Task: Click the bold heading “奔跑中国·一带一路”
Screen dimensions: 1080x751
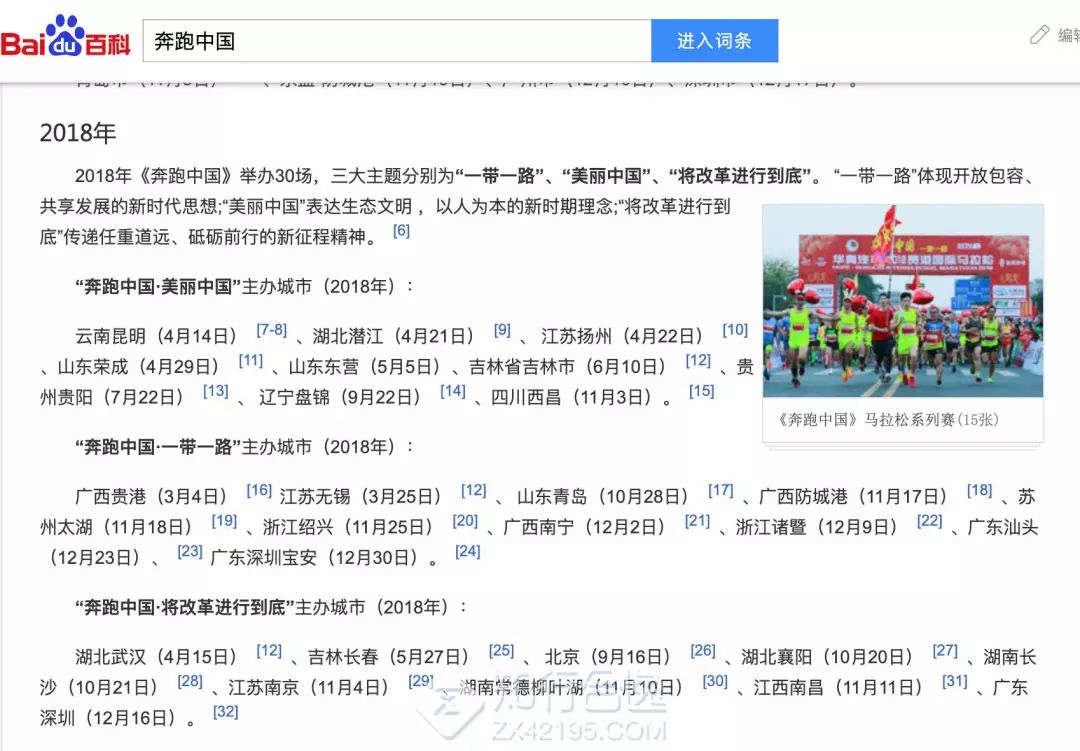Action: click(x=158, y=446)
